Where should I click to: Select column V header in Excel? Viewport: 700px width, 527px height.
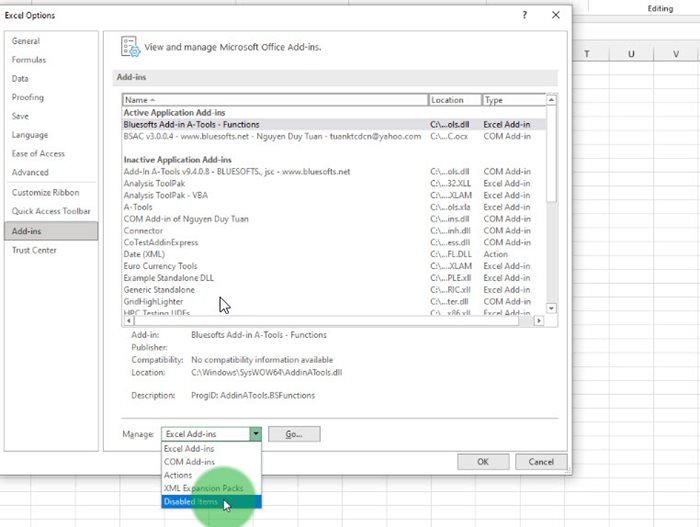(676, 54)
